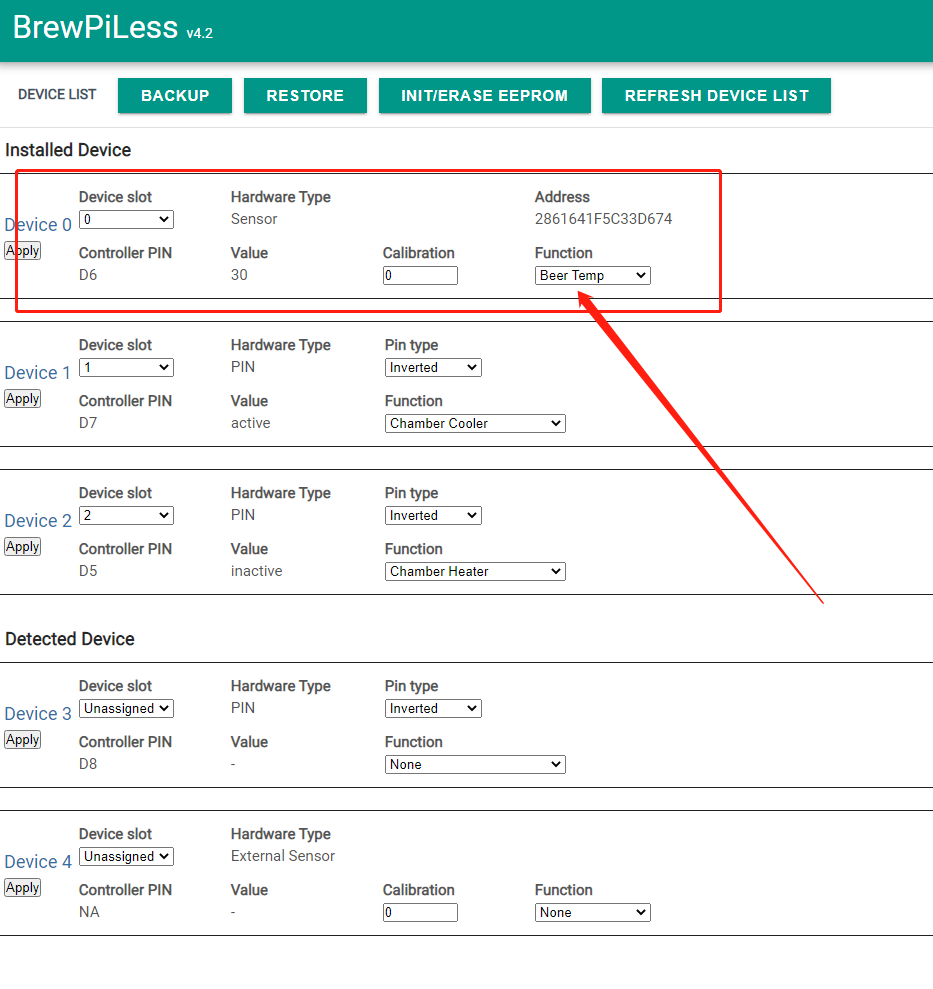This screenshot has height=989, width=933.
Task: Click the BACKUP button
Action: pos(175,96)
